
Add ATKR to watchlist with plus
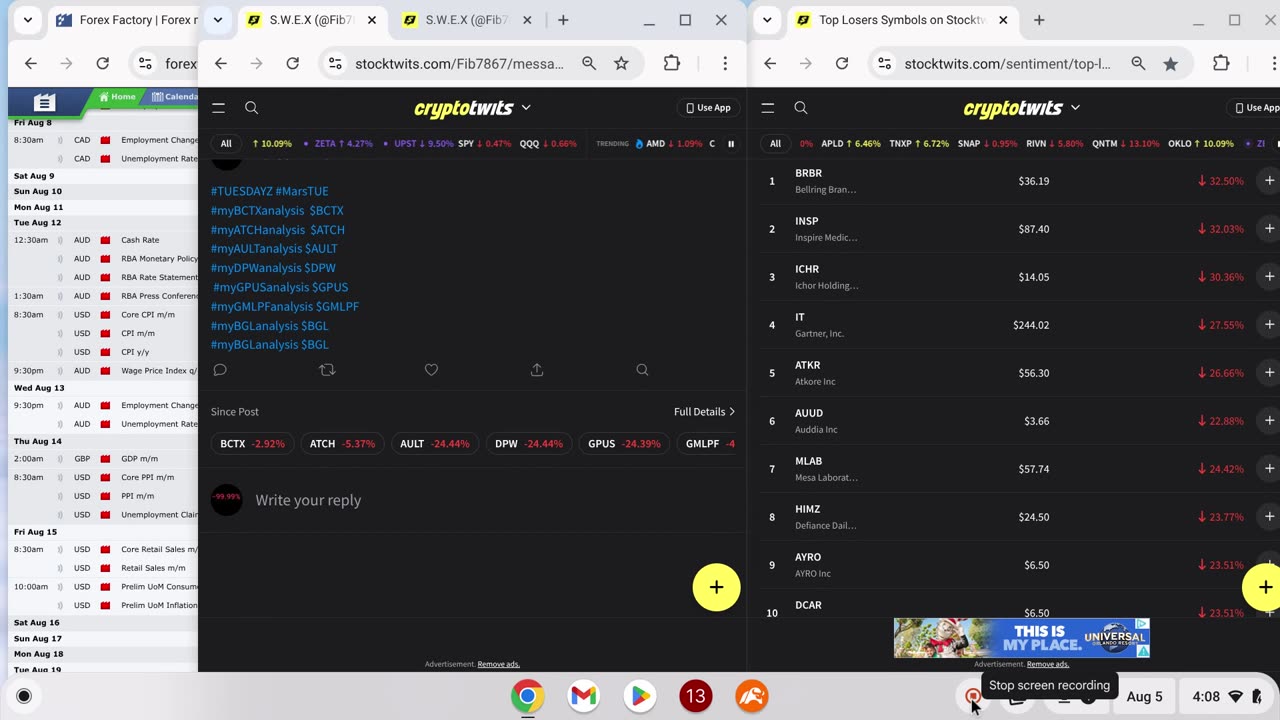pyautogui.click(x=1269, y=373)
